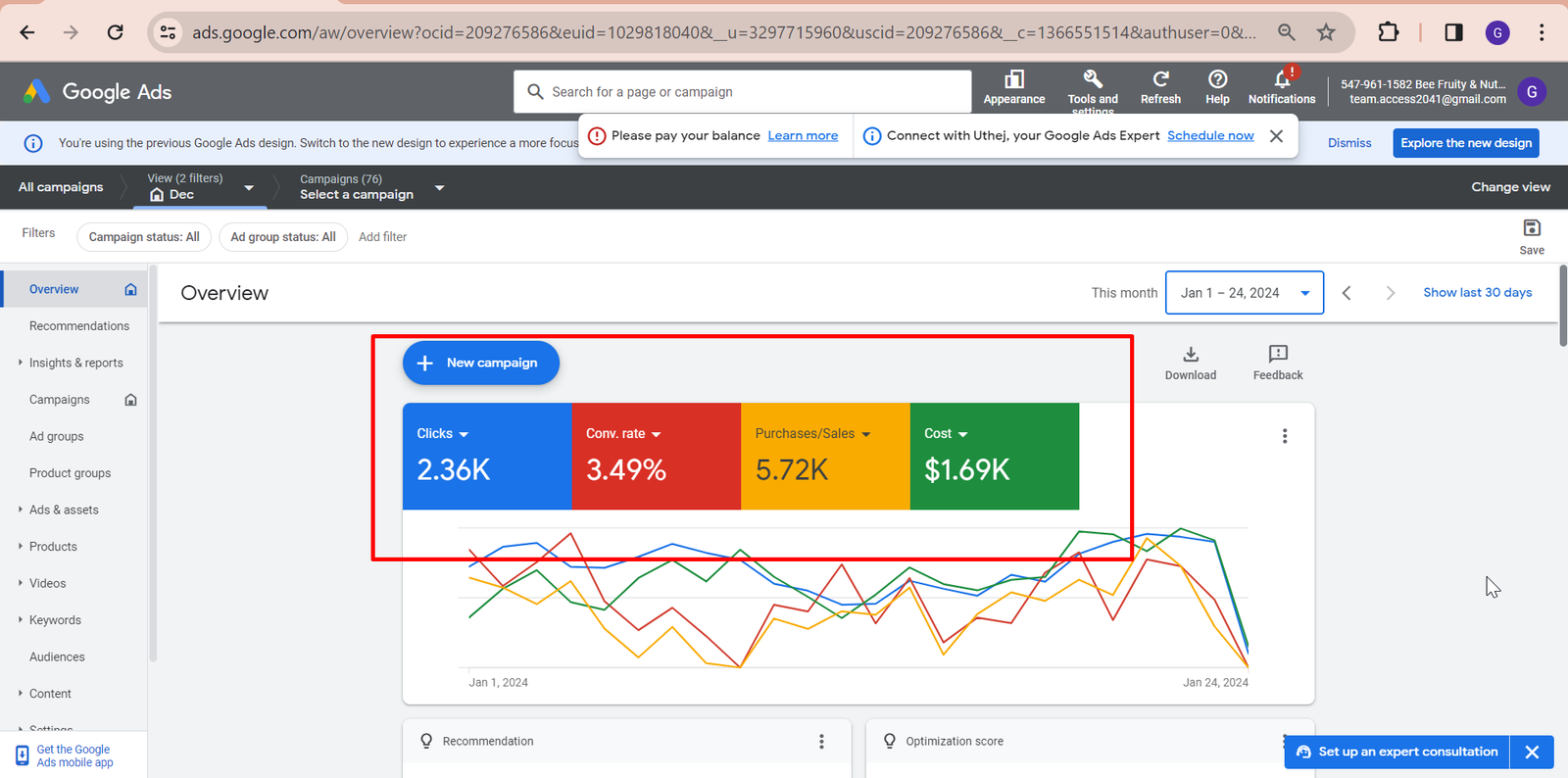Click the Refresh icon in Google Ads header

pyautogui.click(x=1160, y=87)
